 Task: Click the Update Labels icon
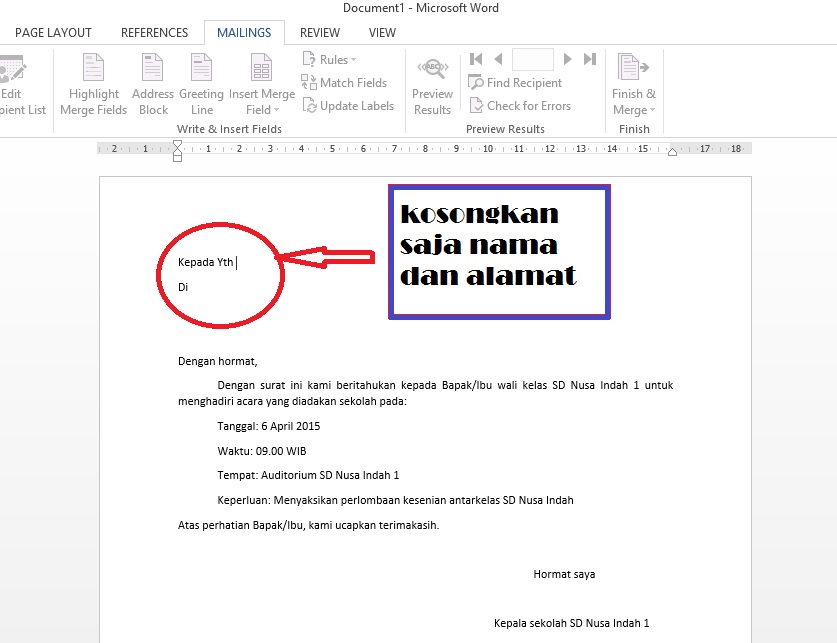point(310,105)
